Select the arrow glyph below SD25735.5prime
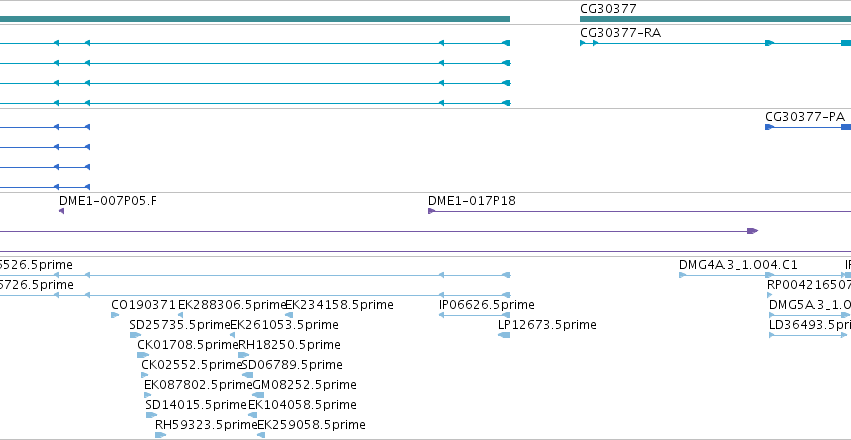 135,335
